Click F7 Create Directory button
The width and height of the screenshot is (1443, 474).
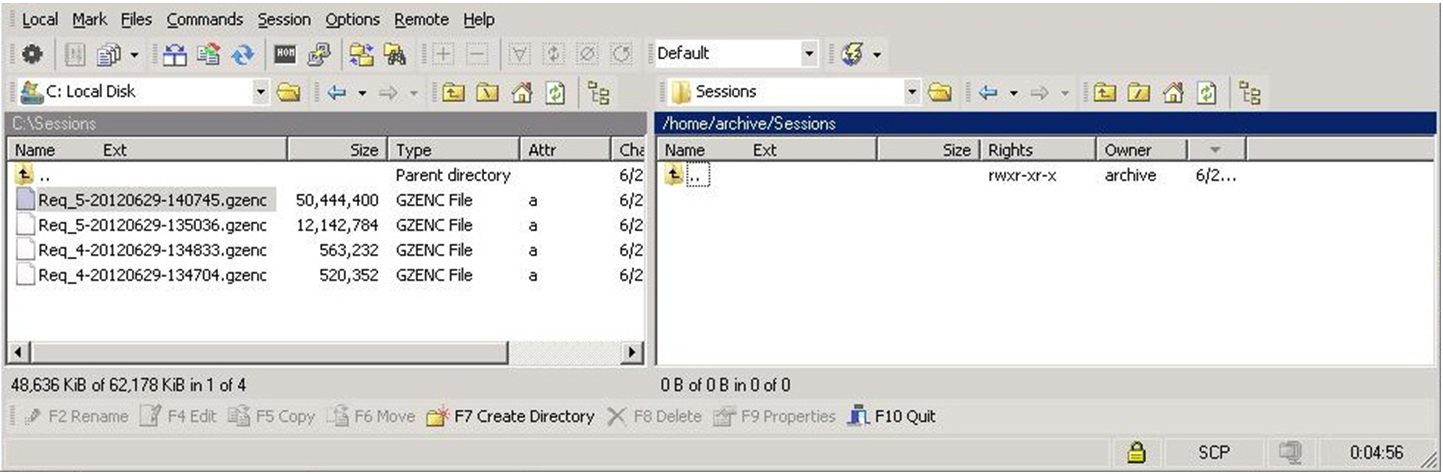pyautogui.click(x=510, y=416)
